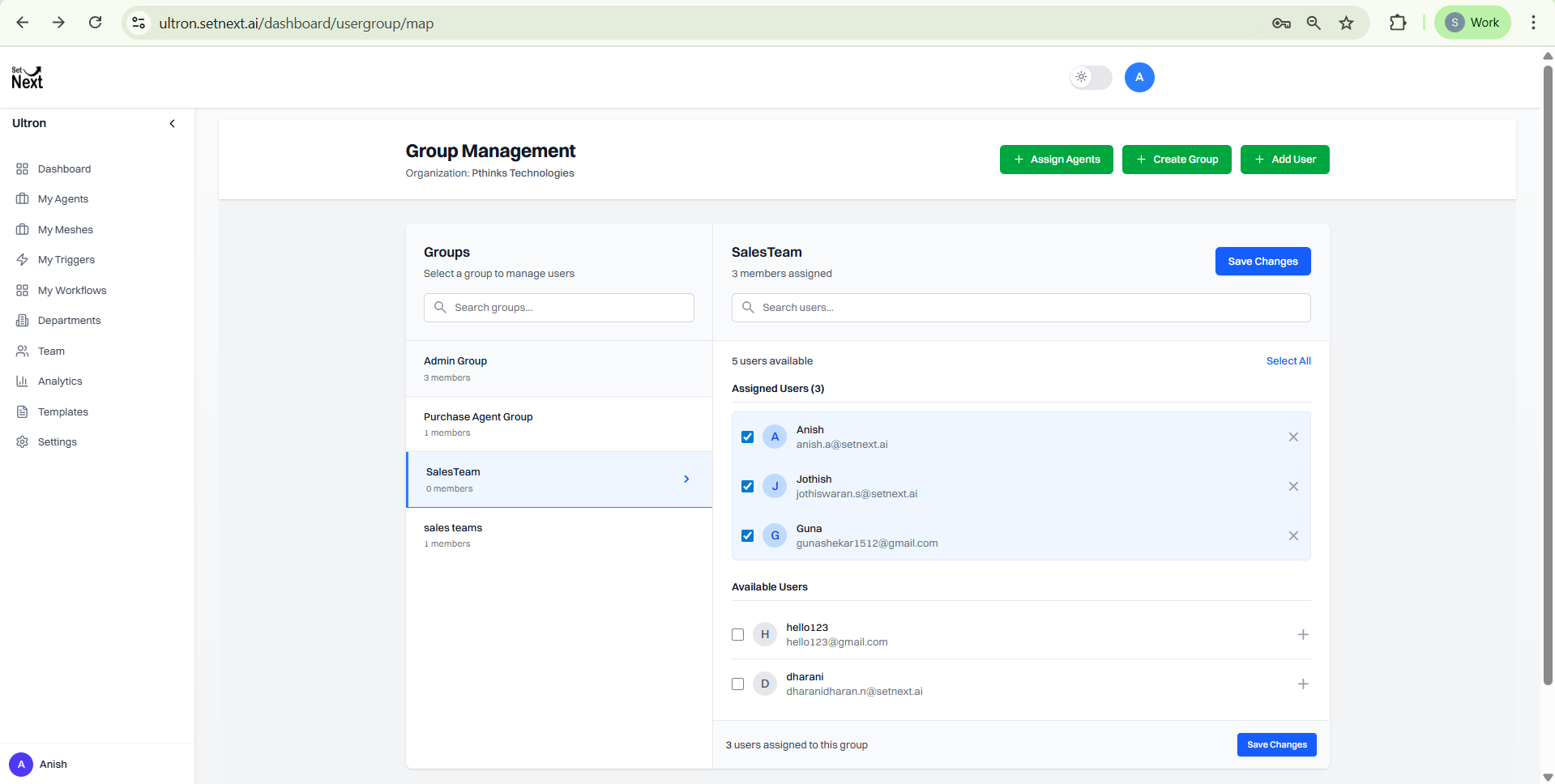Check the dharani checkbox
Image resolution: width=1555 pixels, height=784 pixels.
pos(737,684)
